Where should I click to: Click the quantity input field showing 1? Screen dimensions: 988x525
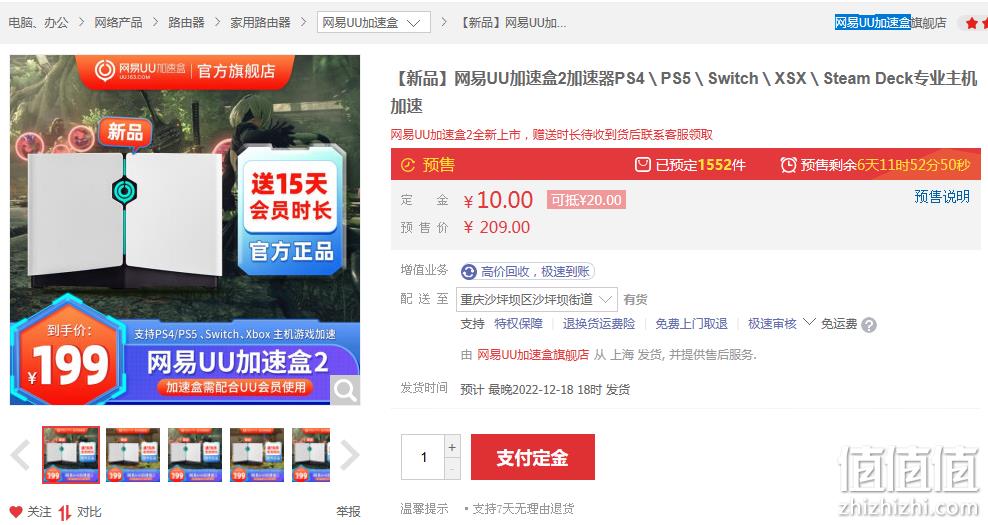[423, 457]
